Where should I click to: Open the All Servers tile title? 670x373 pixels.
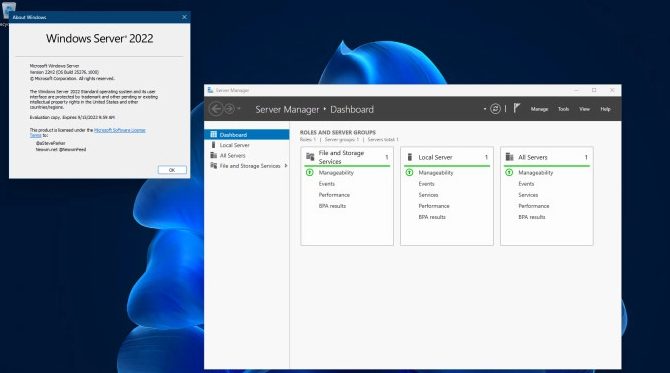(x=532, y=157)
